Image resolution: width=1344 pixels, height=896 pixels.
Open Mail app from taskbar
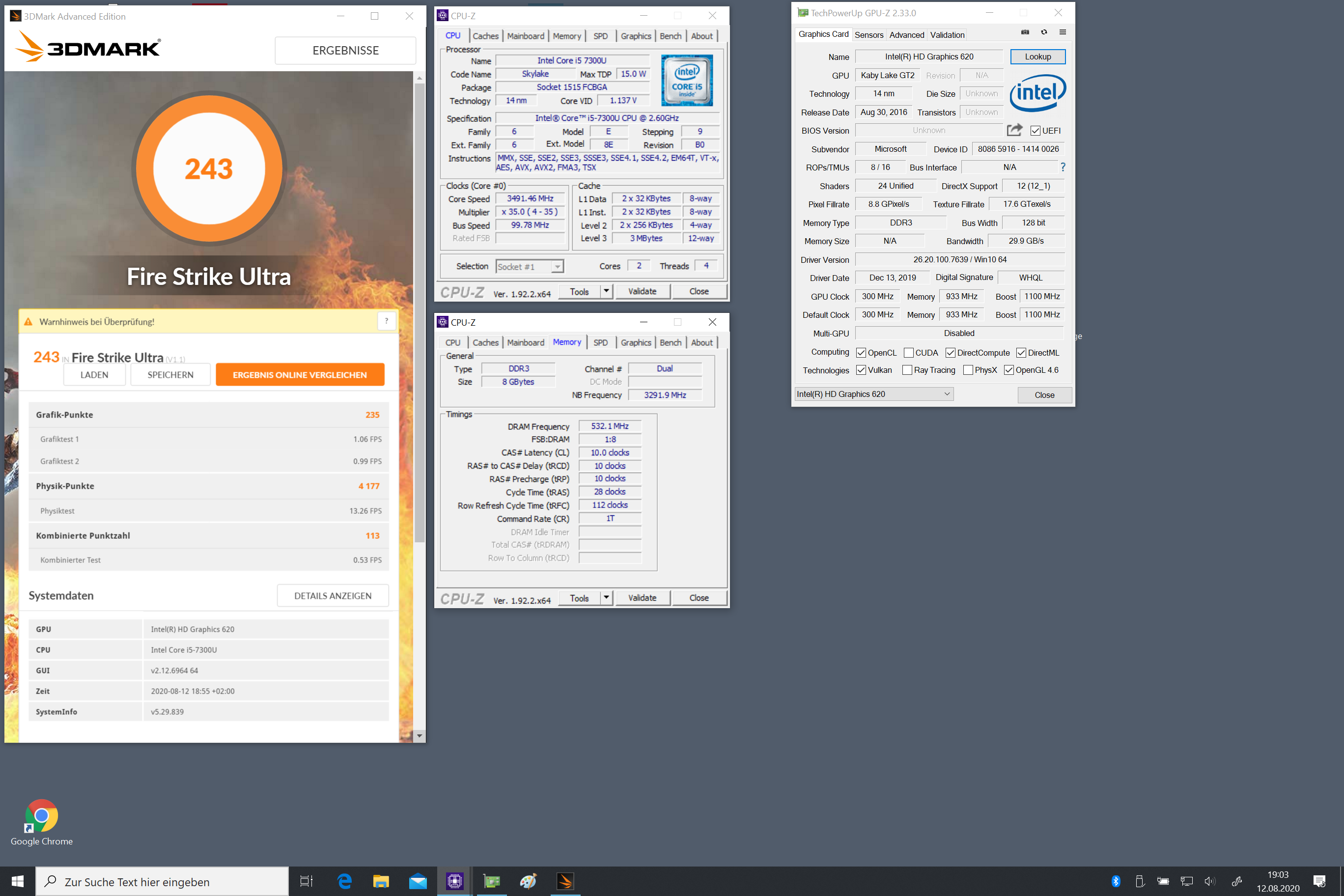coord(418,881)
